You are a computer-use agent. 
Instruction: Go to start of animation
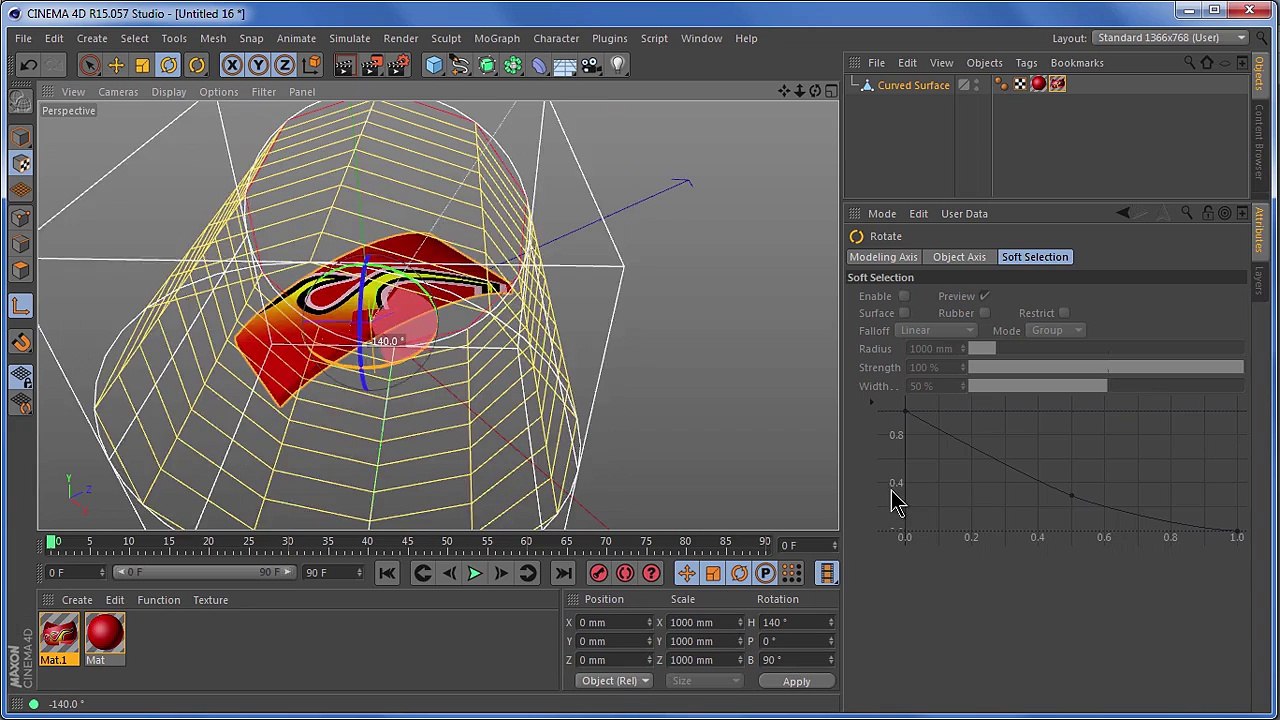click(387, 573)
